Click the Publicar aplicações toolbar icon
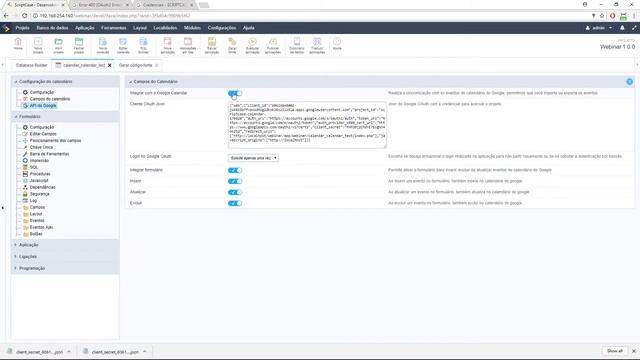The image size is (640, 360). [273, 45]
